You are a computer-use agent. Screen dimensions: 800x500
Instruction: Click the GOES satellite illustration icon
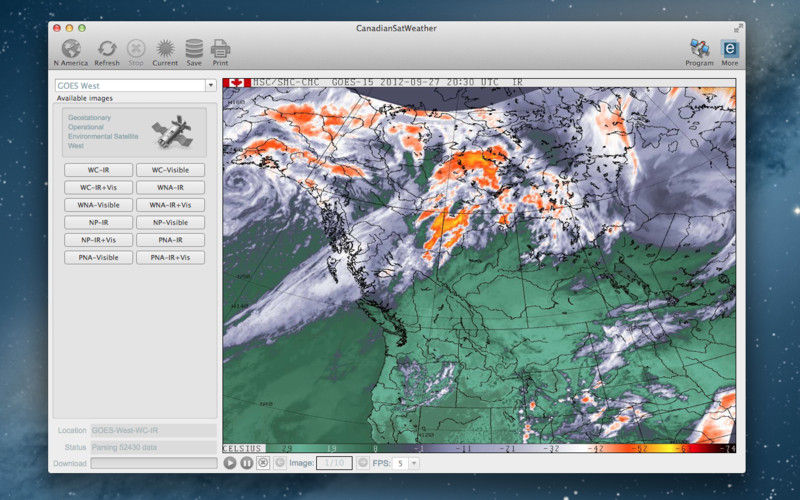(x=172, y=132)
